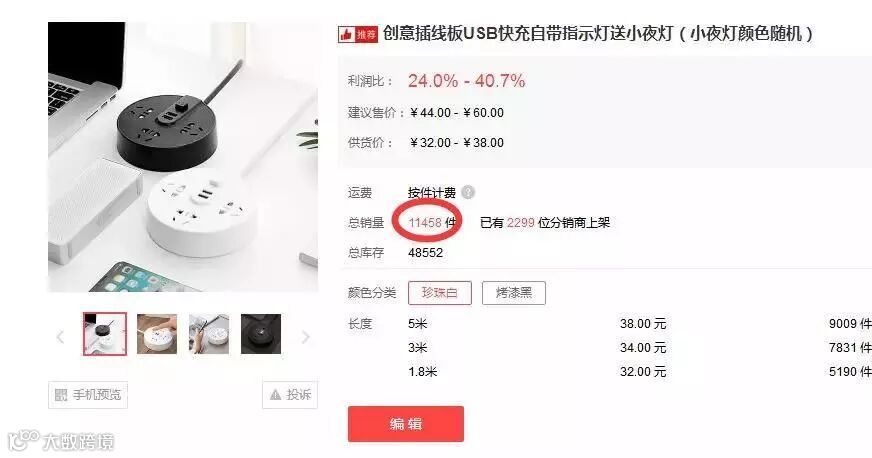Click the product title text

click(x=598, y=34)
